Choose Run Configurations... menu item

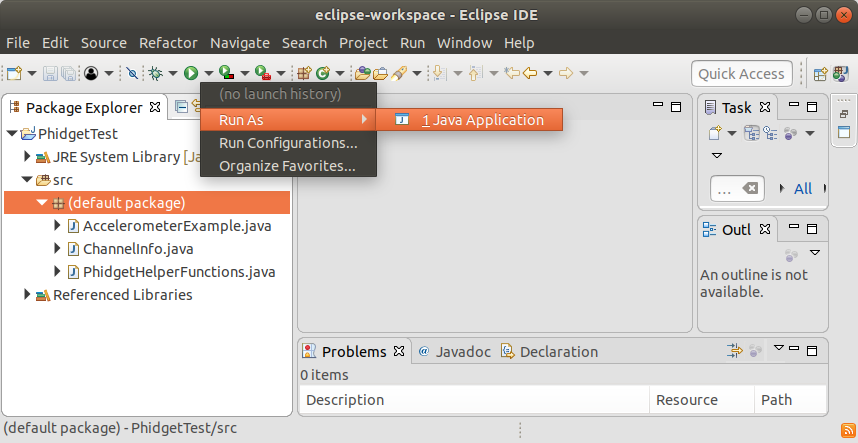(x=288, y=143)
